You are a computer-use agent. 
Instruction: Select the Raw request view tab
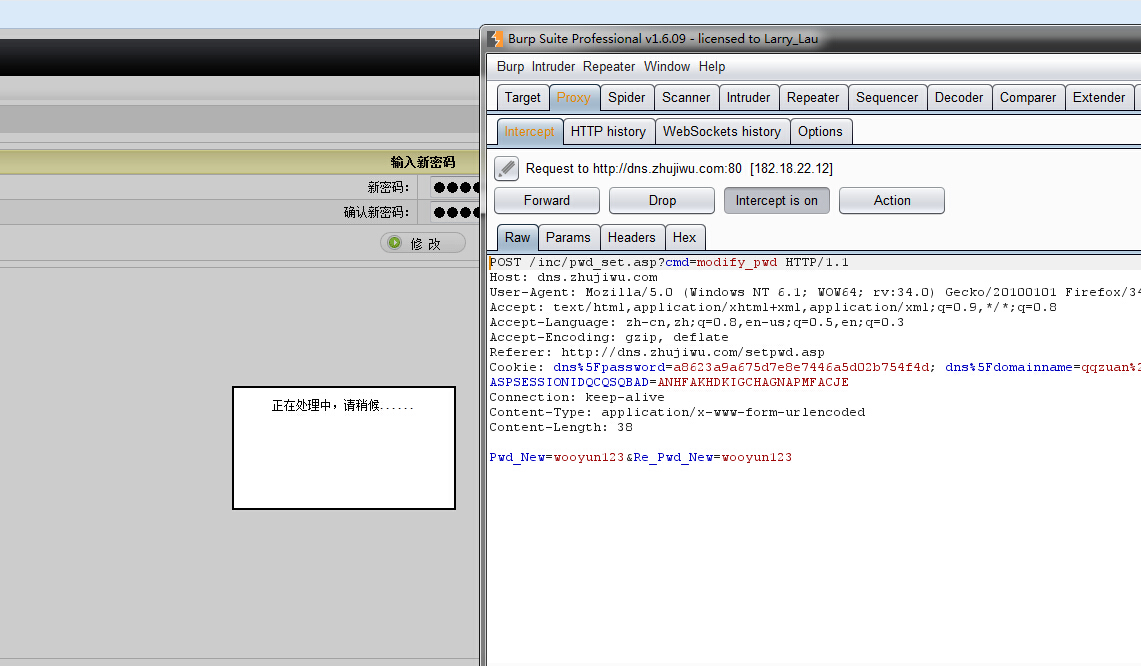click(517, 237)
